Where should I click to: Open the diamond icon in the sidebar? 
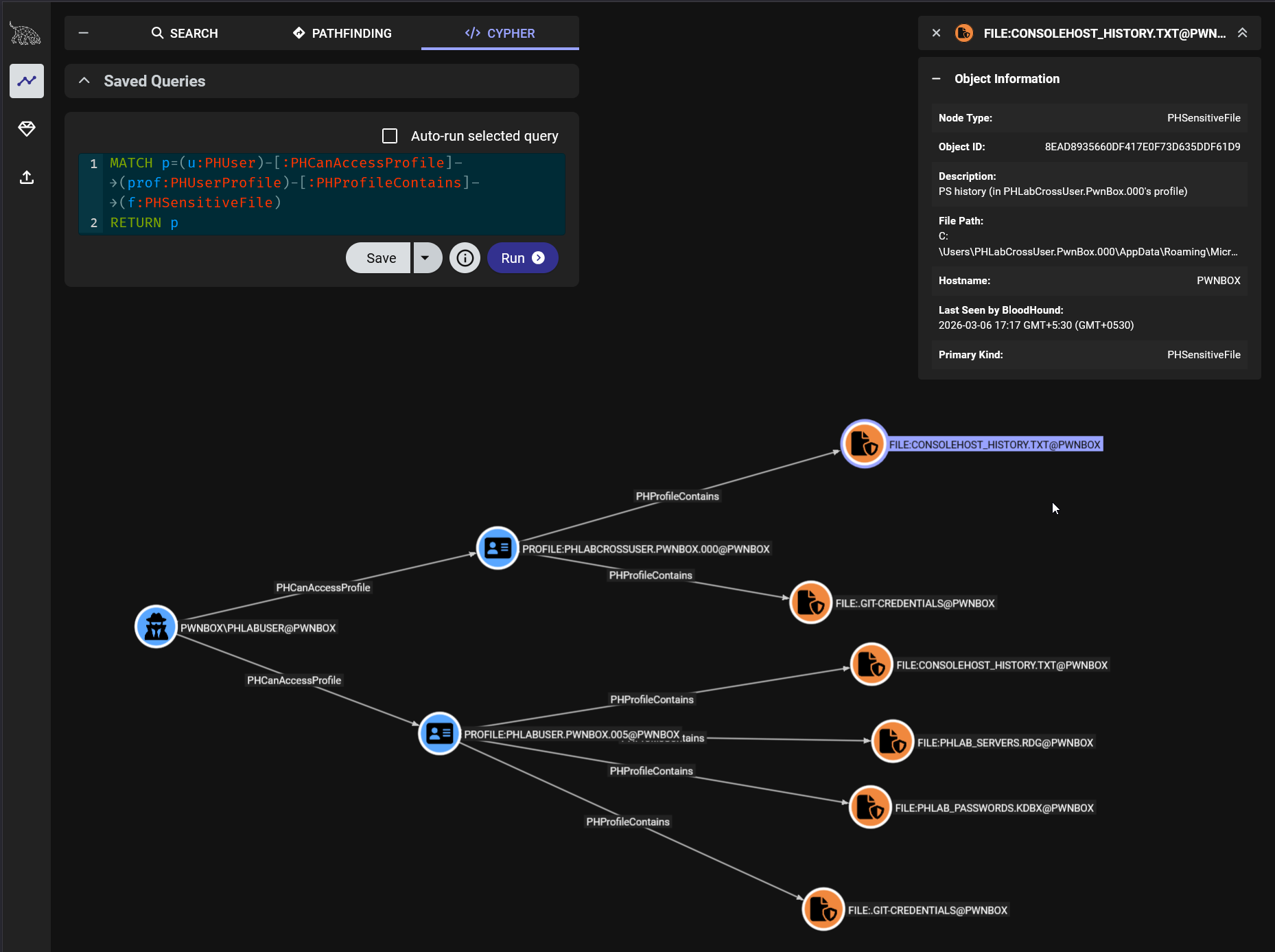(27, 129)
